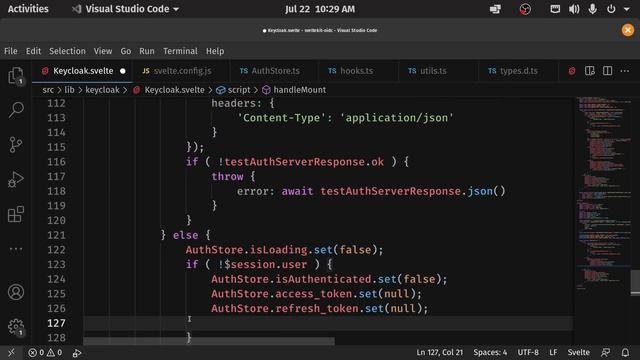Image resolution: width=640 pixels, height=360 pixels.
Task: Click the horizontal scrollbar at editor bottom
Action: pyautogui.click(x=209, y=341)
